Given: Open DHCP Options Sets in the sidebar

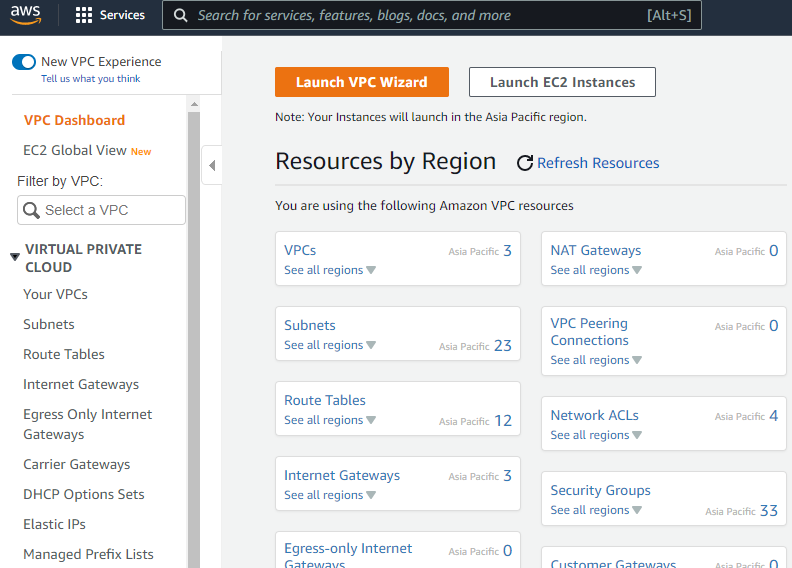Looking at the screenshot, I should click(x=84, y=494).
